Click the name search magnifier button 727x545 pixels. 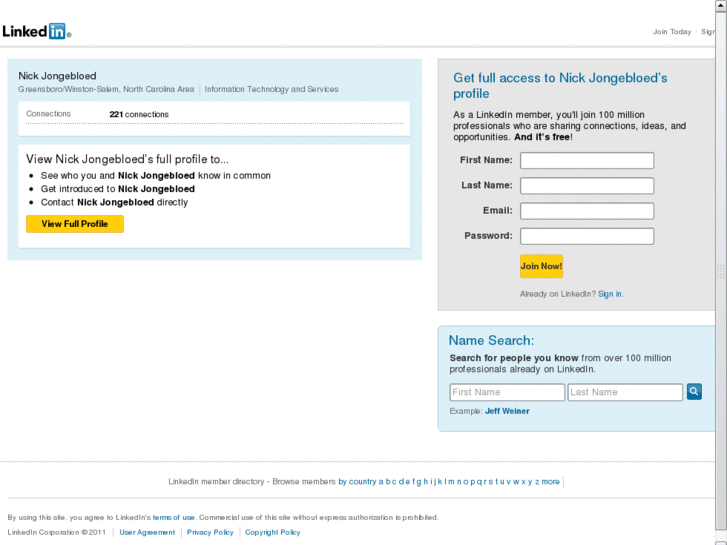pyautogui.click(x=694, y=391)
